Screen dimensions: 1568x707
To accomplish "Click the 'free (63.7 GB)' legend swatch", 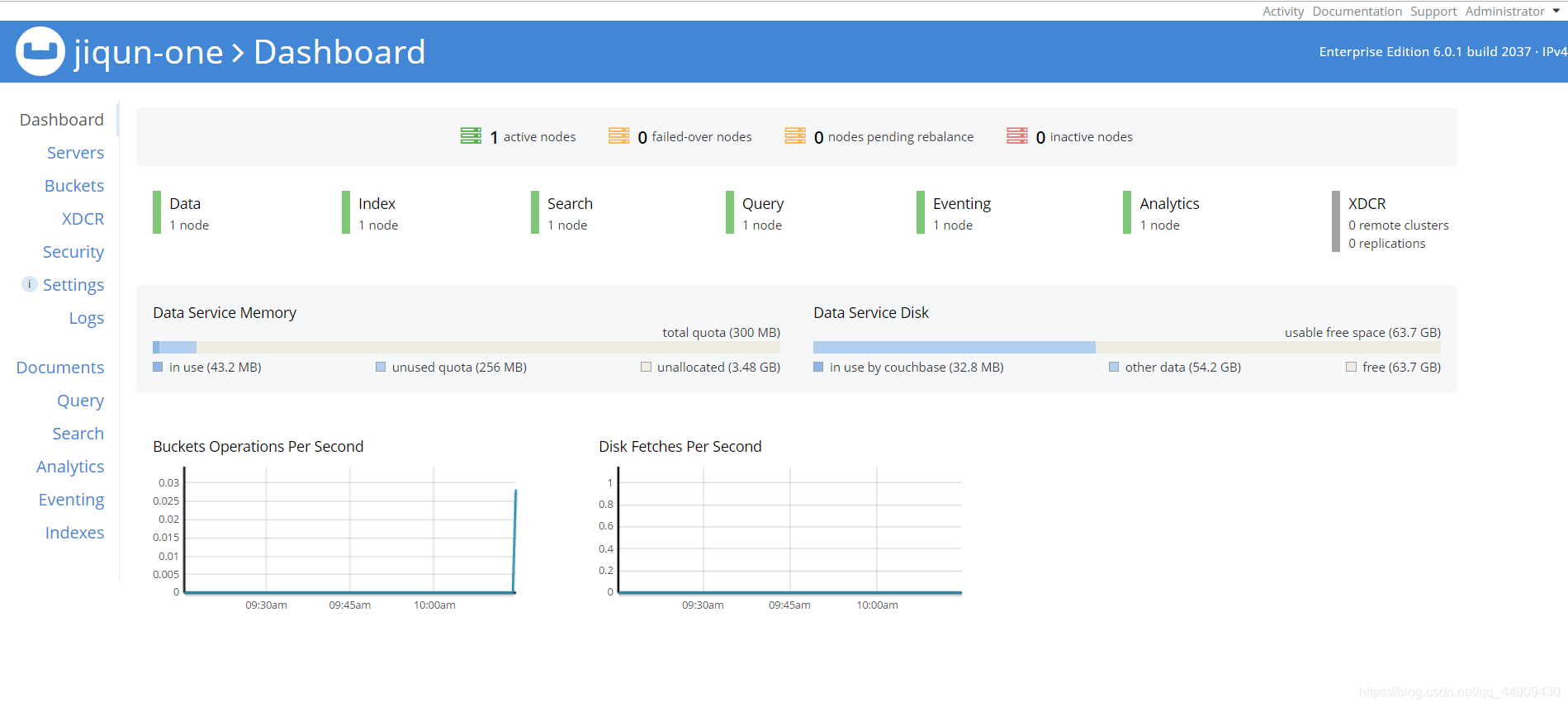I will [x=1351, y=367].
